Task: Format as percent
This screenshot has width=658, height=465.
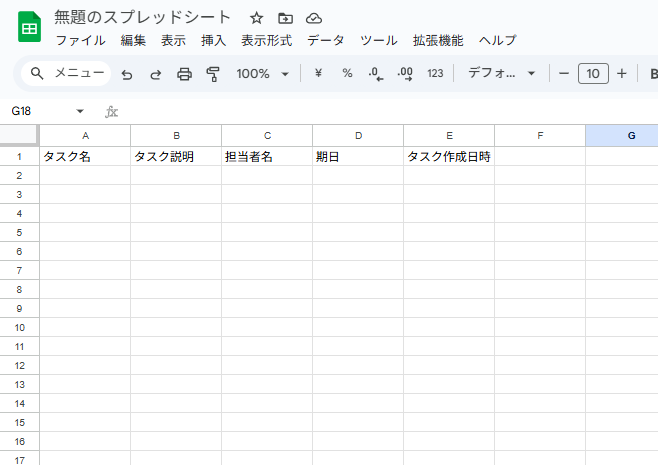Action: [x=347, y=73]
